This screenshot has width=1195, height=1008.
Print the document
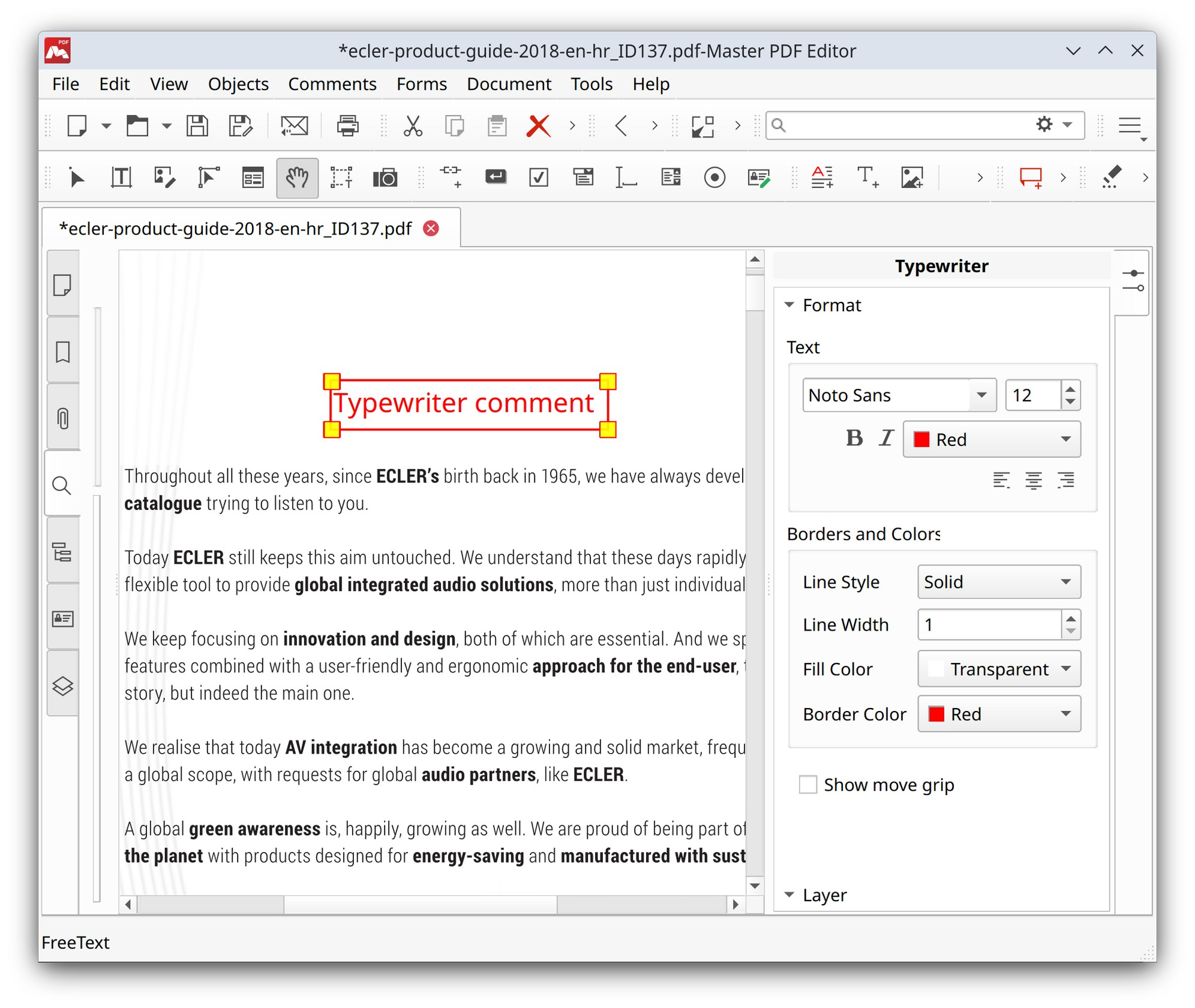pos(347,126)
